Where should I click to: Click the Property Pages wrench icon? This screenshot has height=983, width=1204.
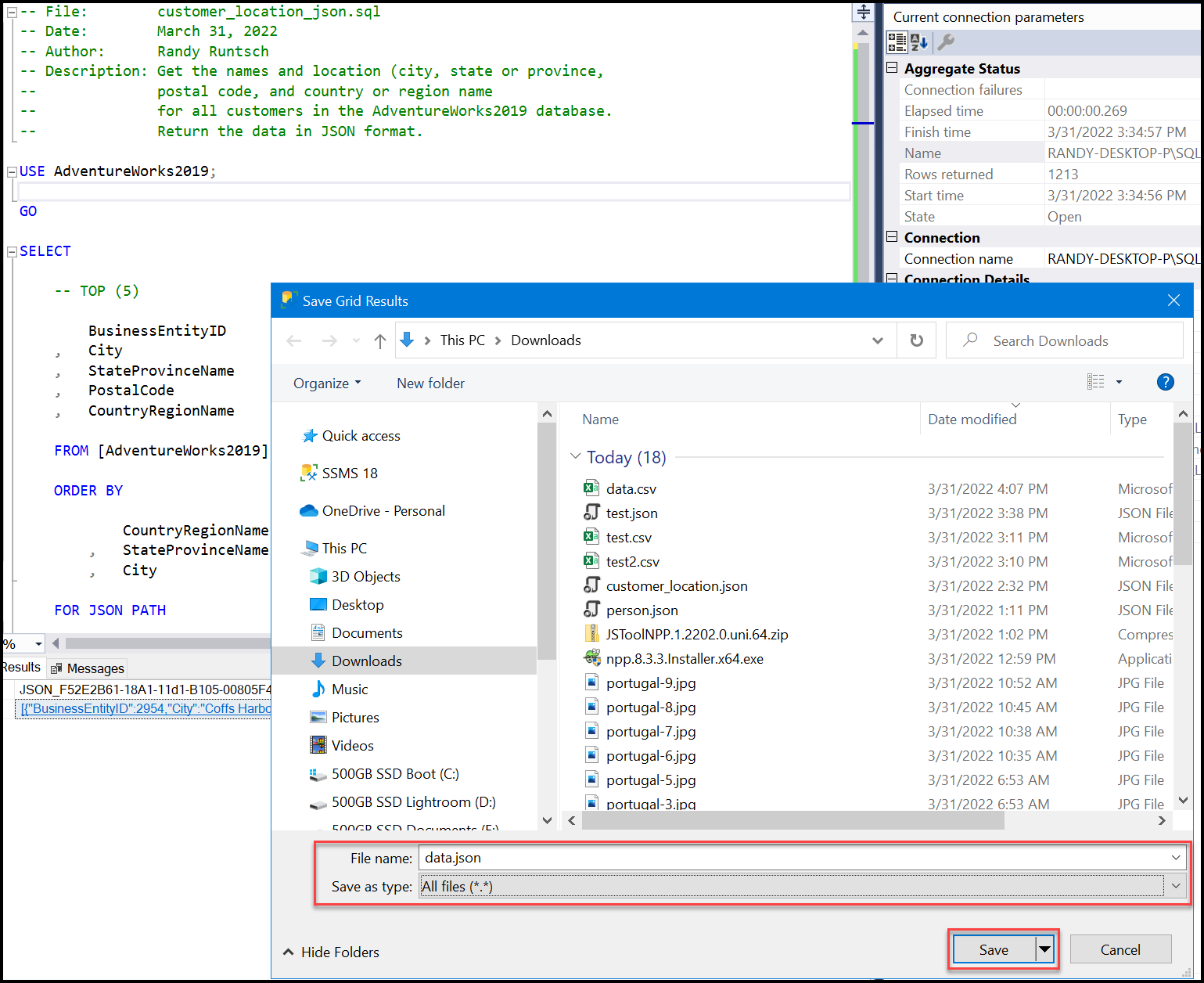(946, 42)
